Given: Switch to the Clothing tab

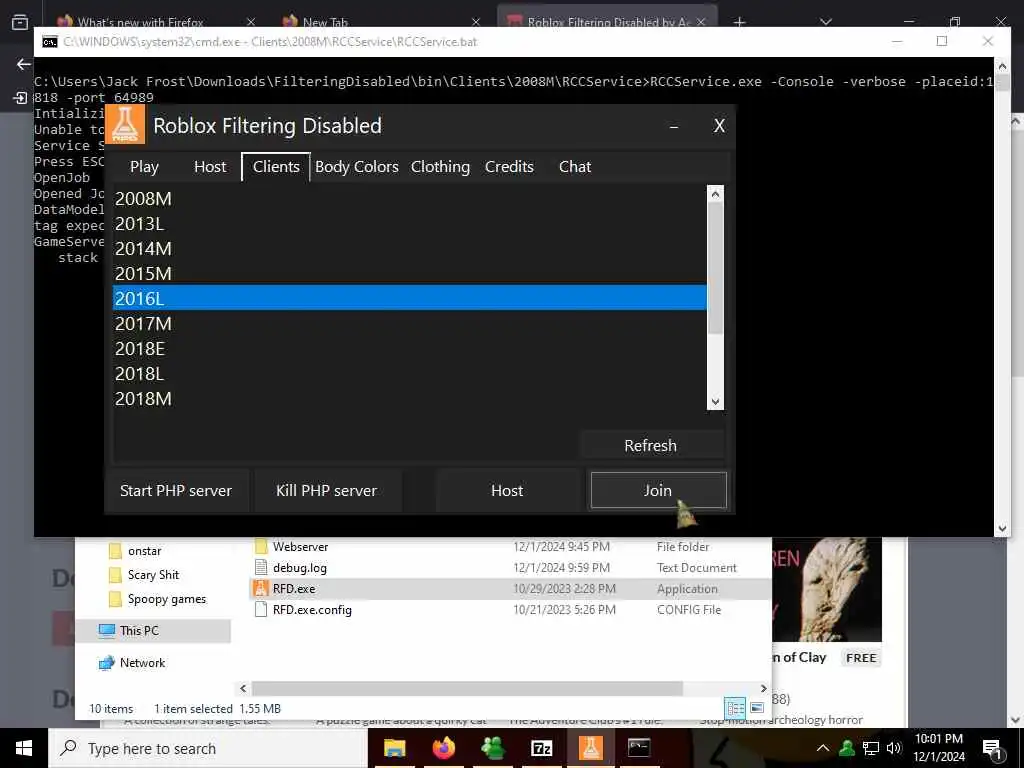Looking at the screenshot, I should click(x=440, y=167).
